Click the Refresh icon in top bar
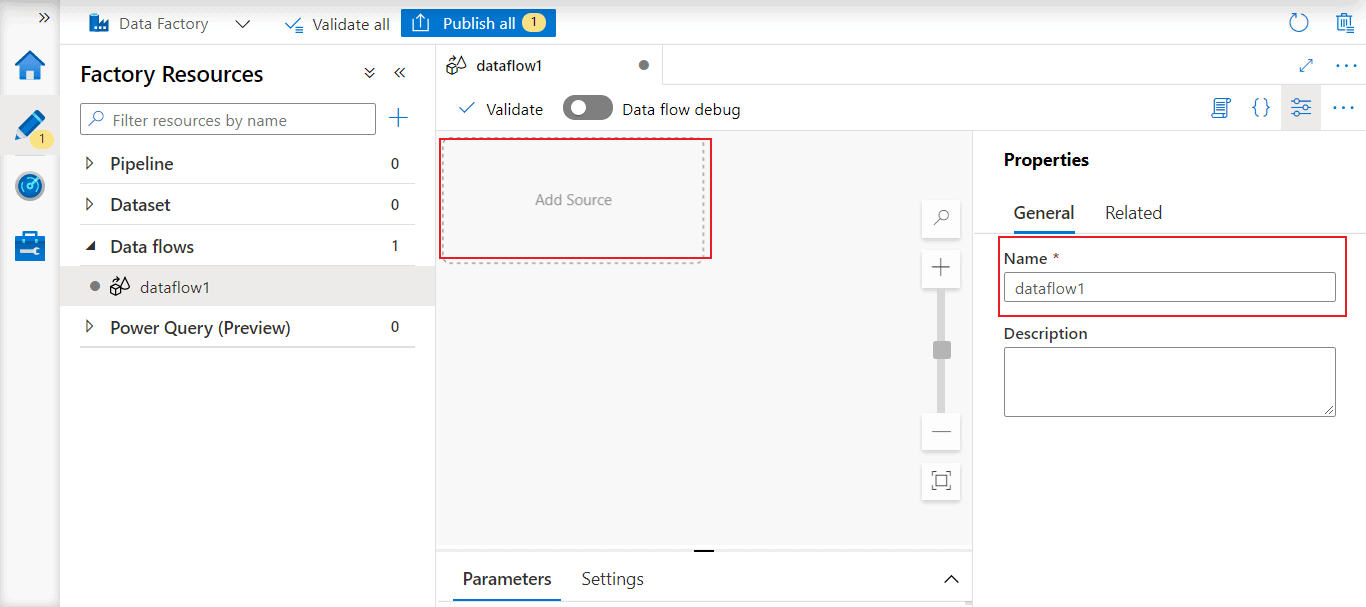This screenshot has width=1366, height=607. click(1299, 23)
